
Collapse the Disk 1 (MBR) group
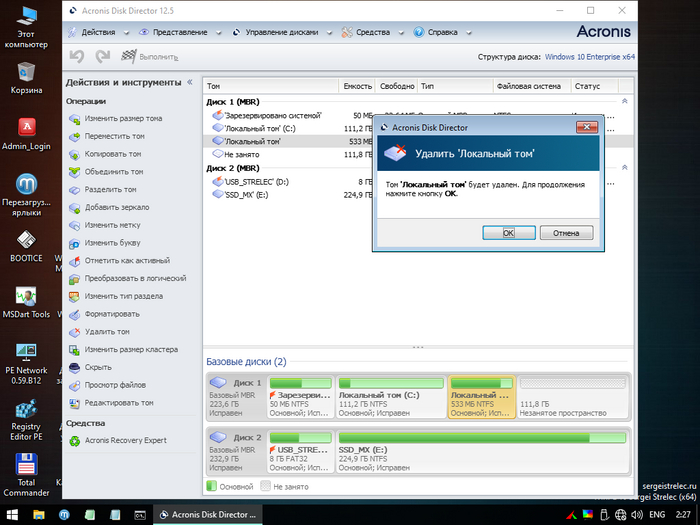tap(624, 101)
